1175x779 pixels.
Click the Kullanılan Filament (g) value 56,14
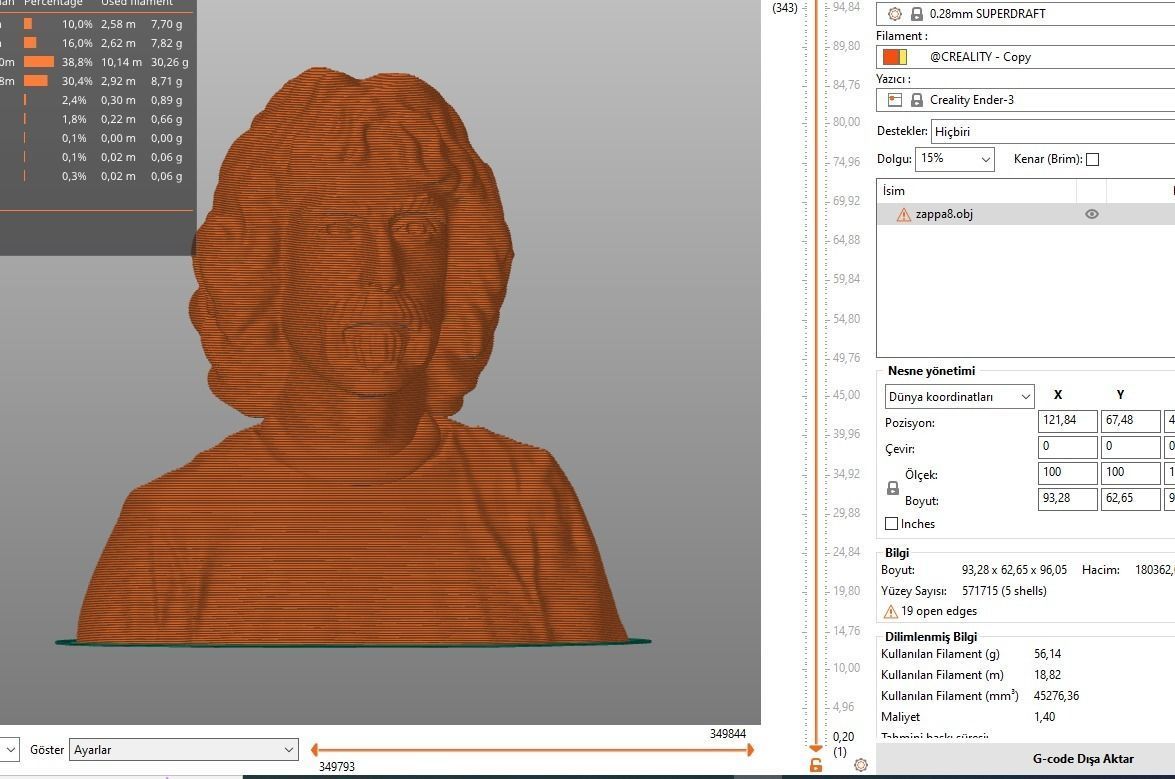(1048, 654)
